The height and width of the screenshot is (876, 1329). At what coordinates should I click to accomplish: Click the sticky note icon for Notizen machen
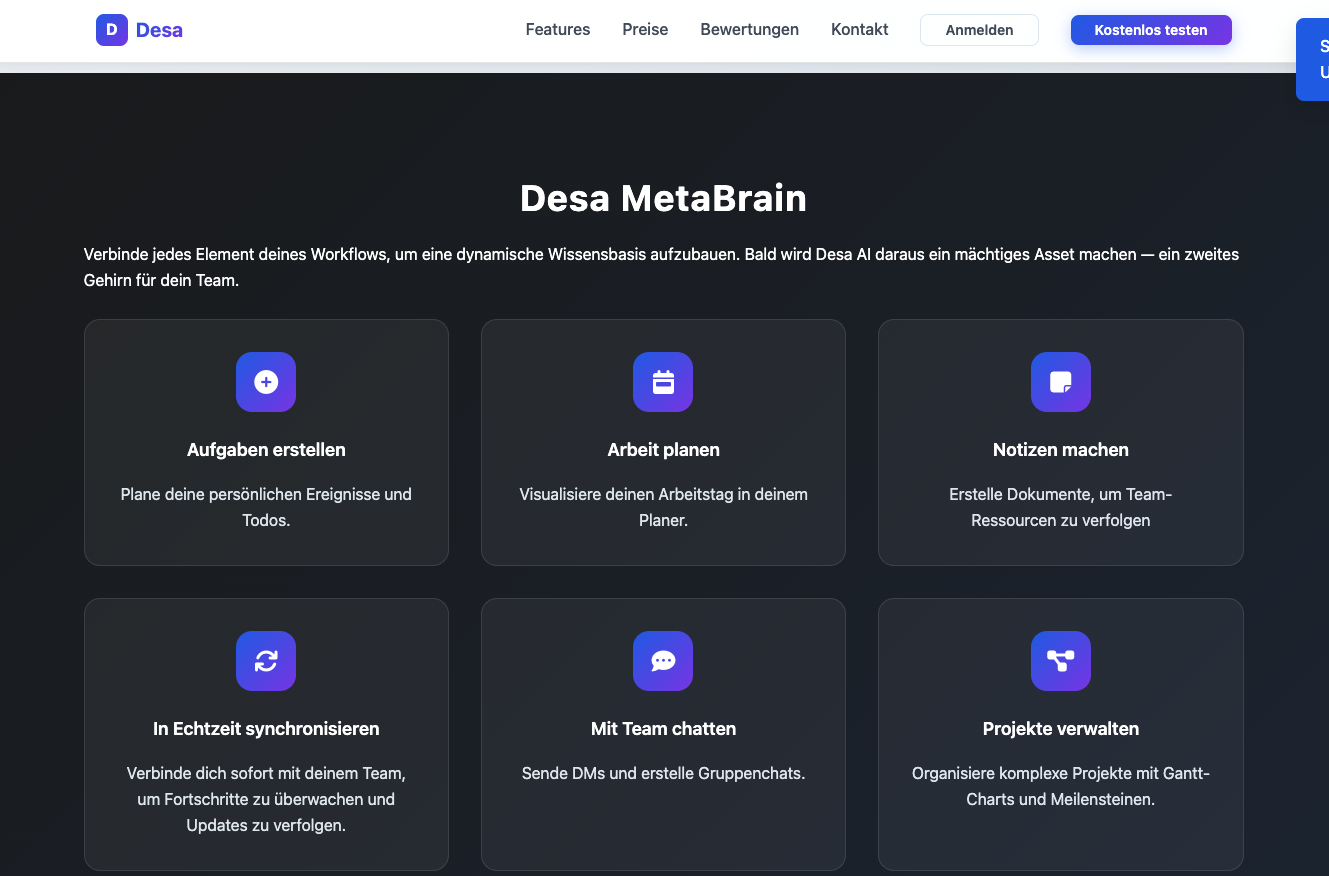1060,382
